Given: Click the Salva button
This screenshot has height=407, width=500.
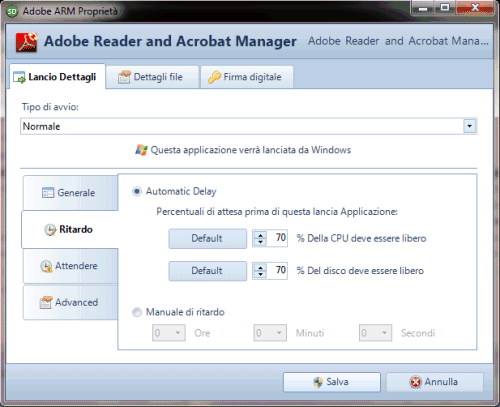Looking at the screenshot, I should 332,382.
